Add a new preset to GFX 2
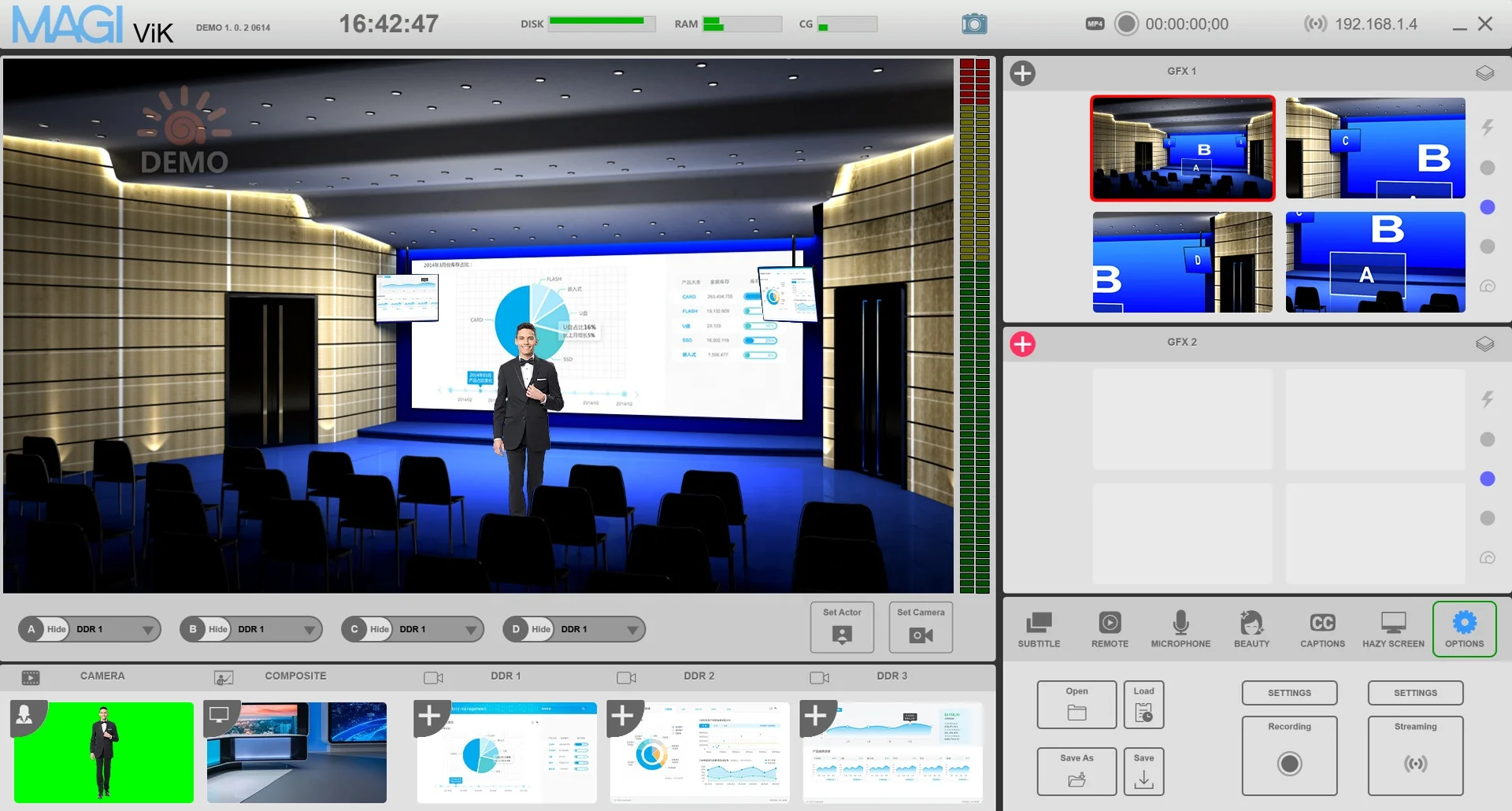 click(1023, 344)
